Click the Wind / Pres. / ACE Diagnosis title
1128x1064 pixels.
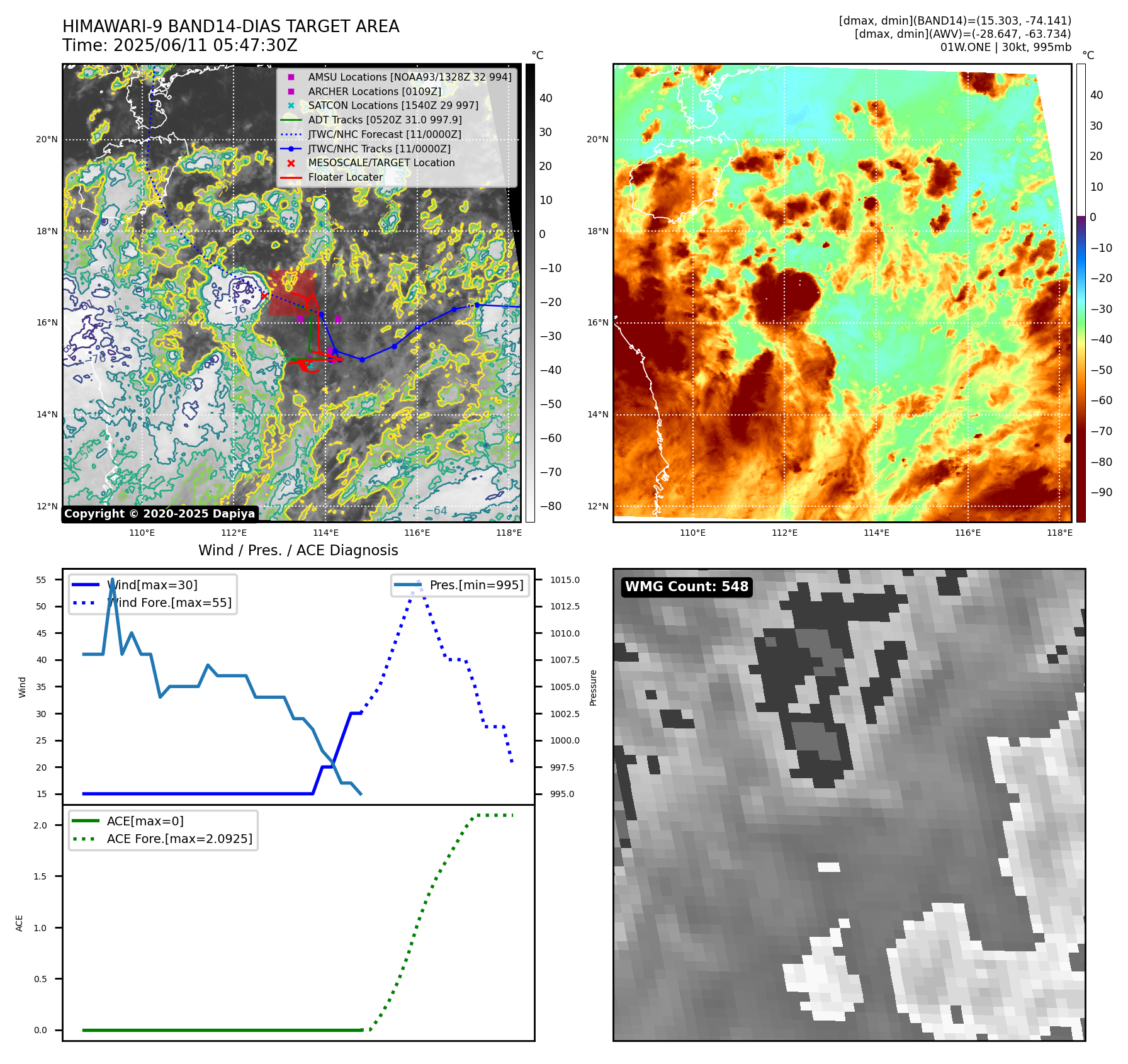click(298, 550)
